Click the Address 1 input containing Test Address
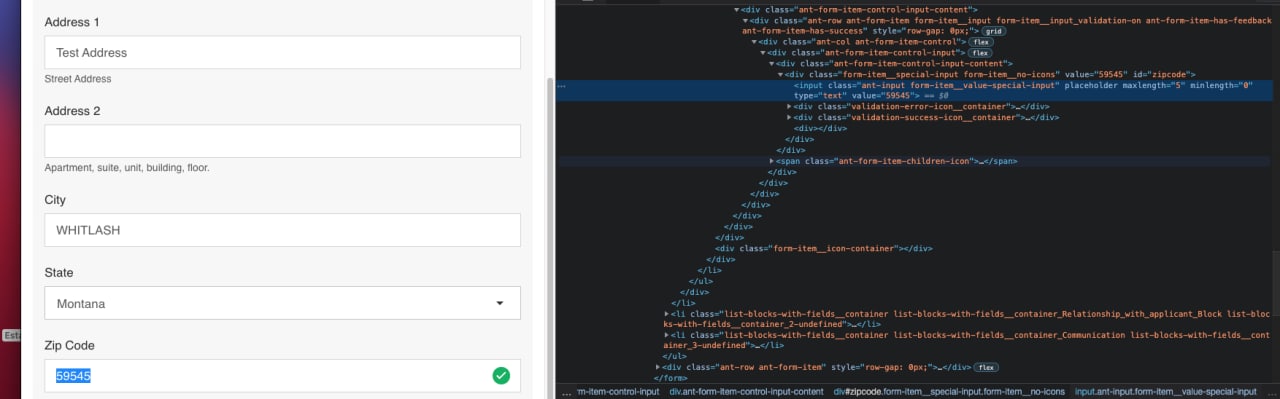The image size is (1280, 399). [x=282, y=53]
